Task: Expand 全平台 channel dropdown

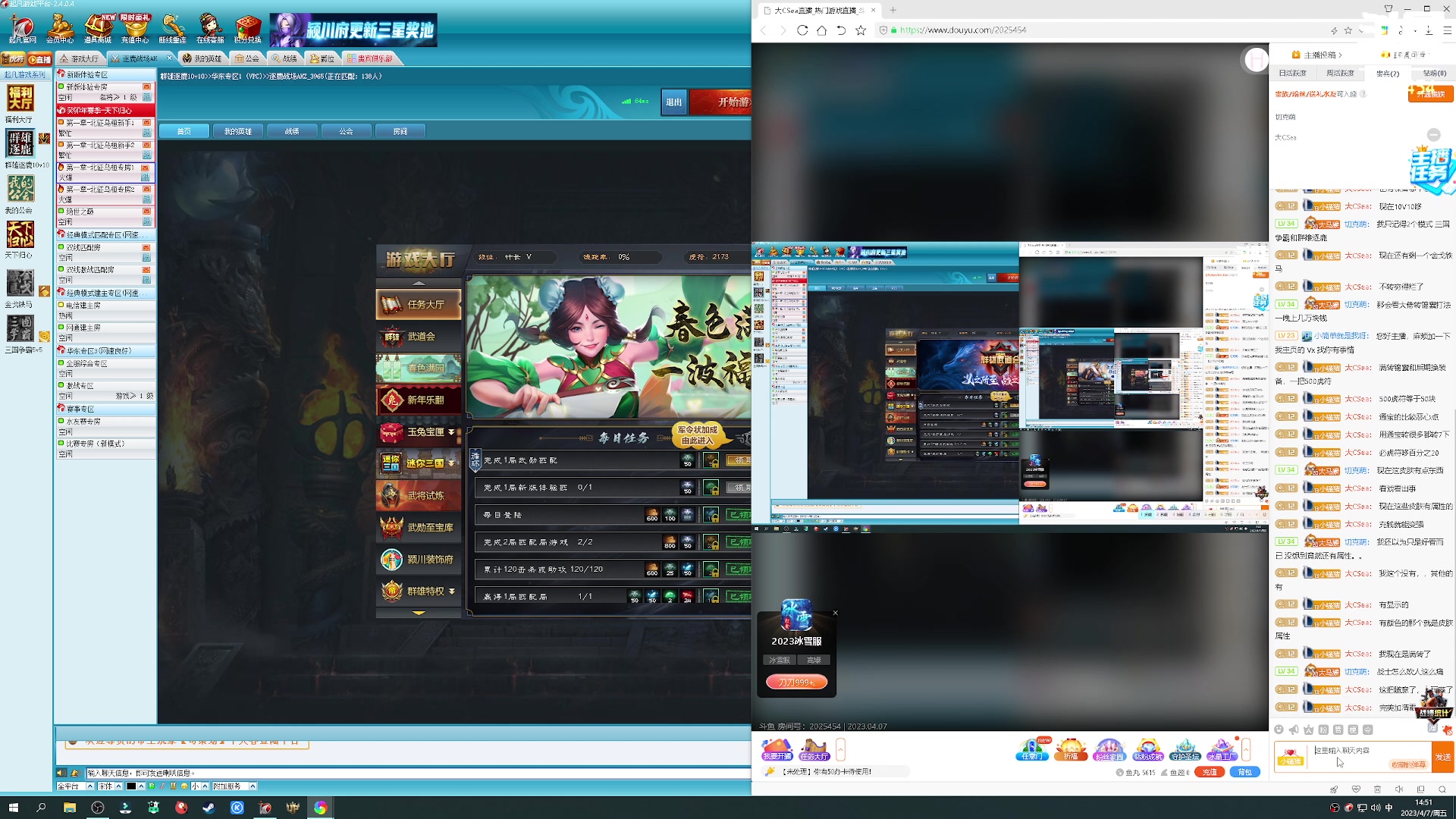Action: tap(90, 786)
